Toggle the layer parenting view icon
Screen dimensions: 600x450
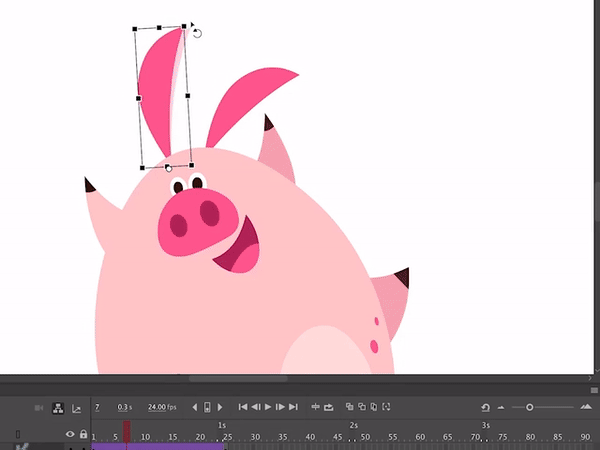(x=58, y=408)
